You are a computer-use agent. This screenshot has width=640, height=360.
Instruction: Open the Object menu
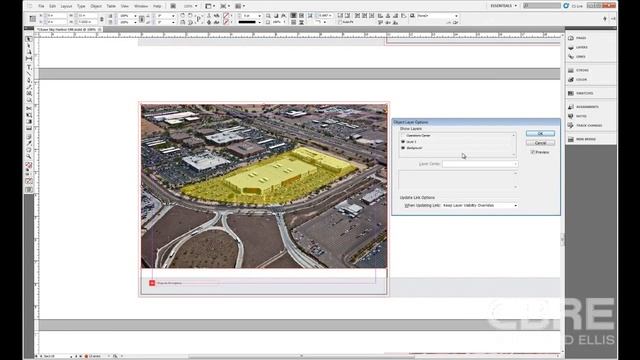(x=96, y=6)
